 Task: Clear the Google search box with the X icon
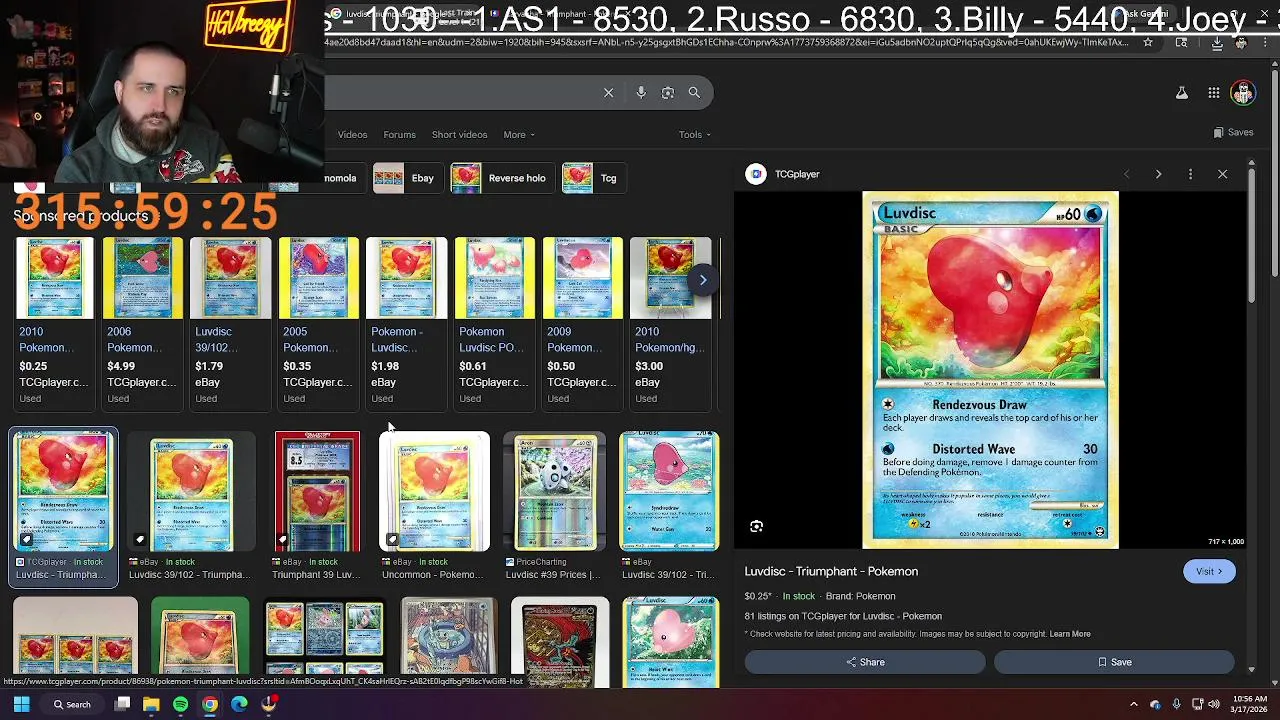pos(608,92)
